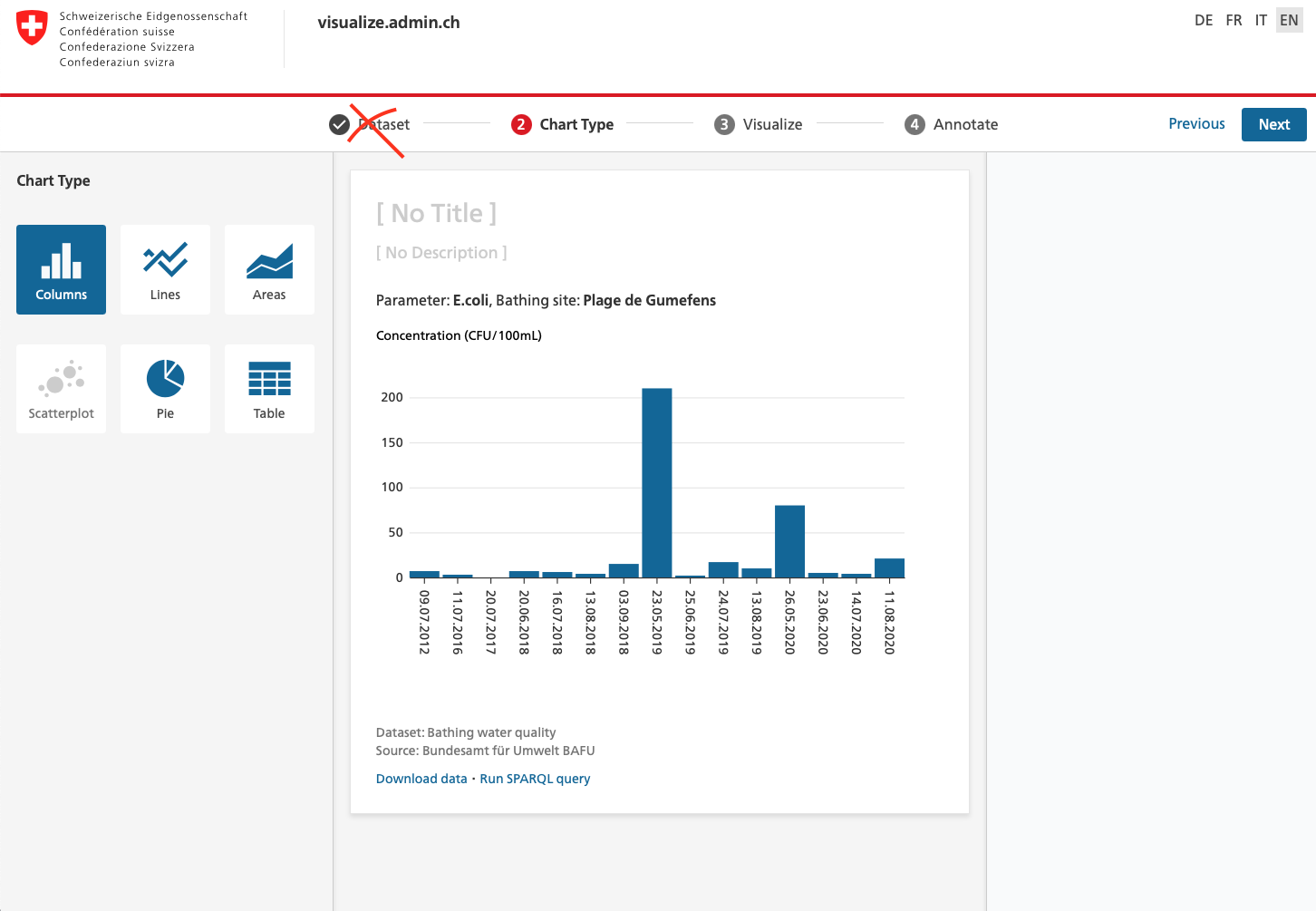Run the SPARQL query

click(x=535, y=778)
